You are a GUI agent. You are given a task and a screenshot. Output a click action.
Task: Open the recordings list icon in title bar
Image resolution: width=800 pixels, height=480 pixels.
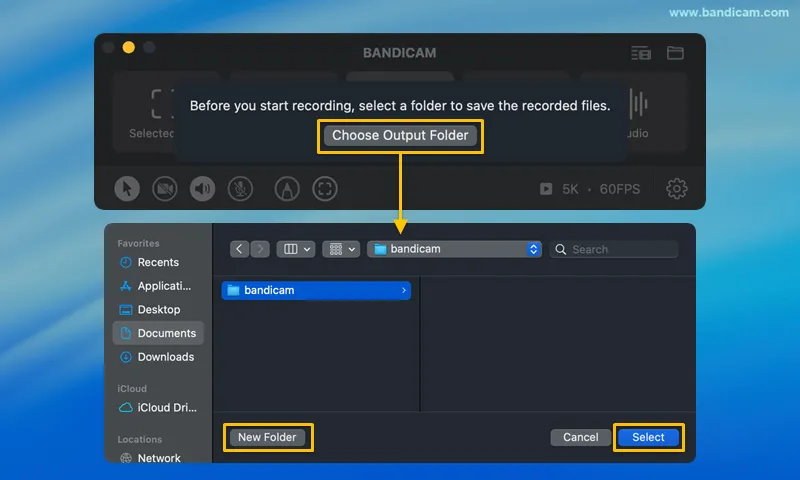click(x=641, y=53)
